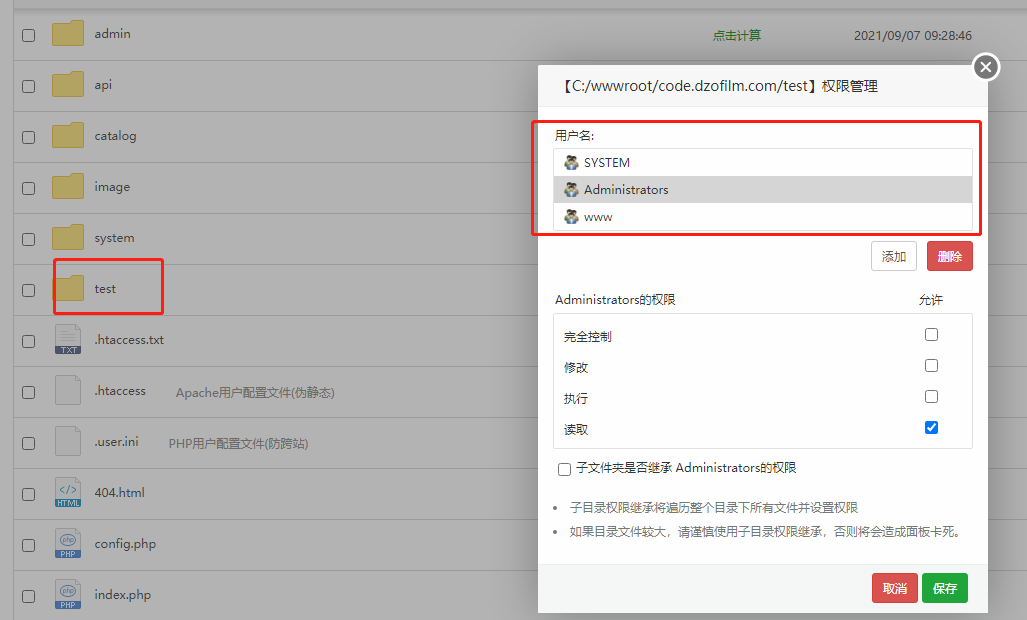Open the api folder name

point(103,85)
